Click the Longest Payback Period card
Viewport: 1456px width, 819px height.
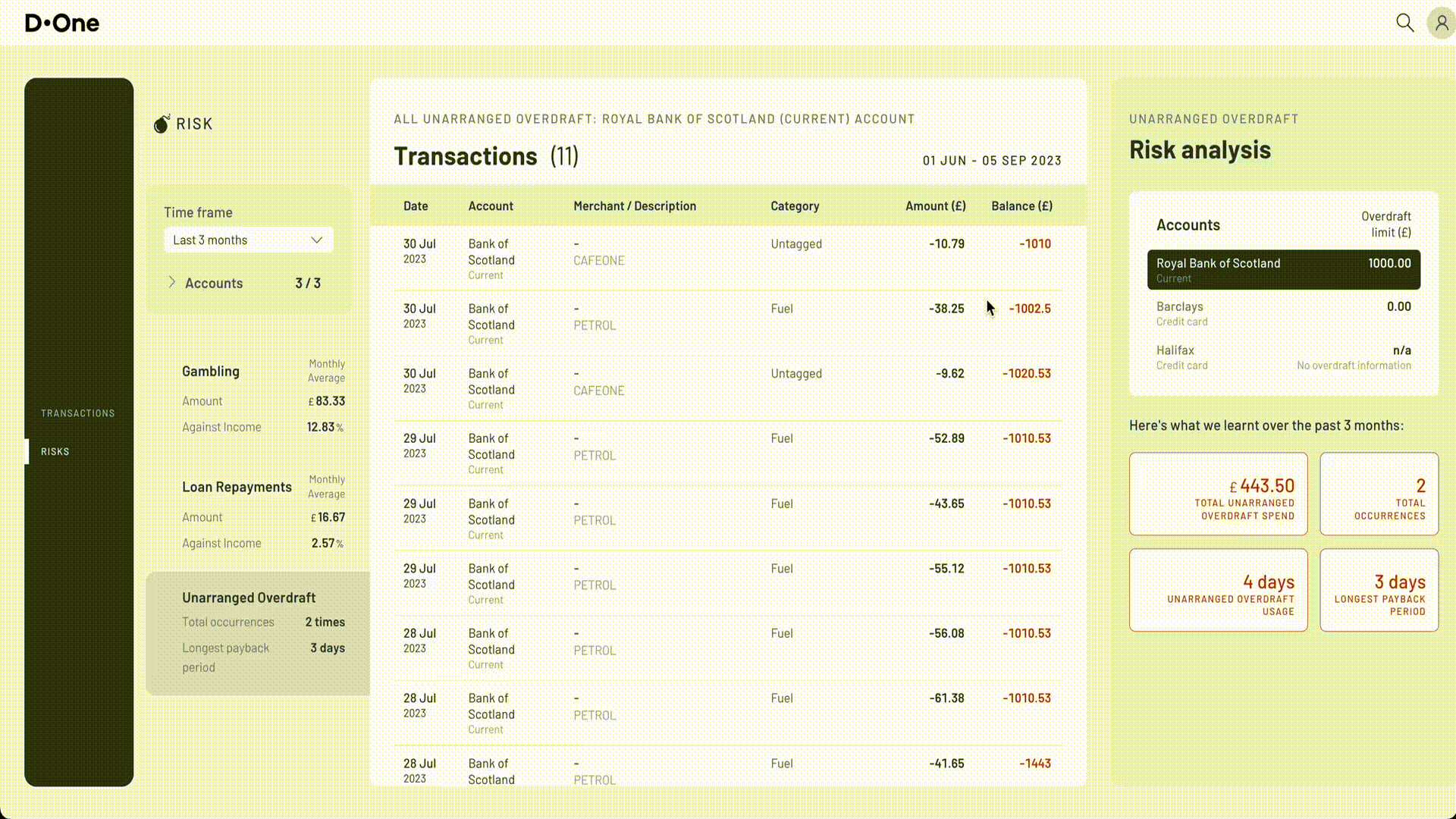1379,590
